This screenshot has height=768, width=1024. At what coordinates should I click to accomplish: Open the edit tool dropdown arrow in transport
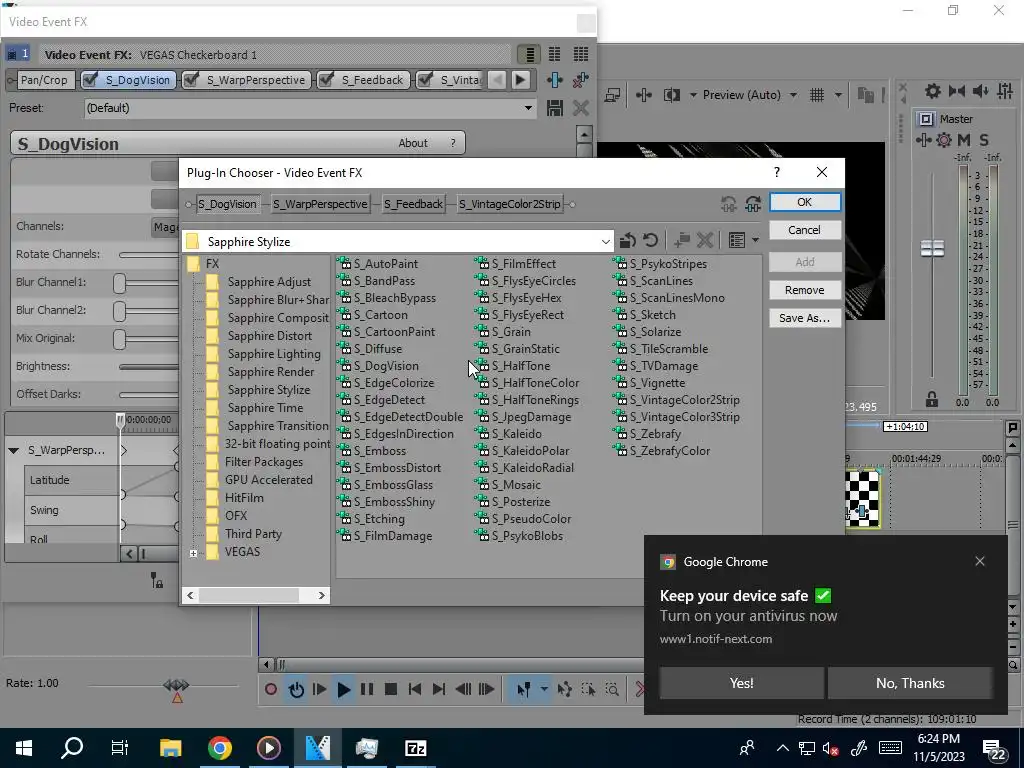543,689
